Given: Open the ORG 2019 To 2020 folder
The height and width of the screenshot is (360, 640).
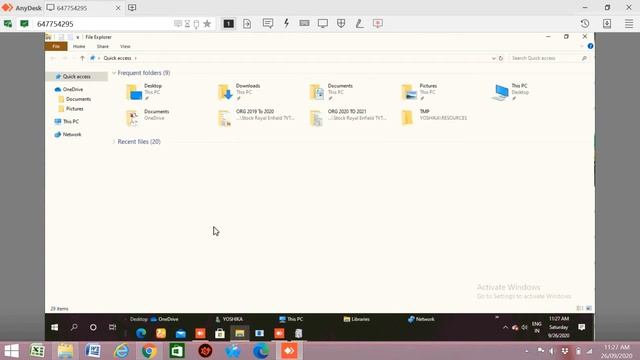Looking at the screenshot, I should [x=256, y=118].
